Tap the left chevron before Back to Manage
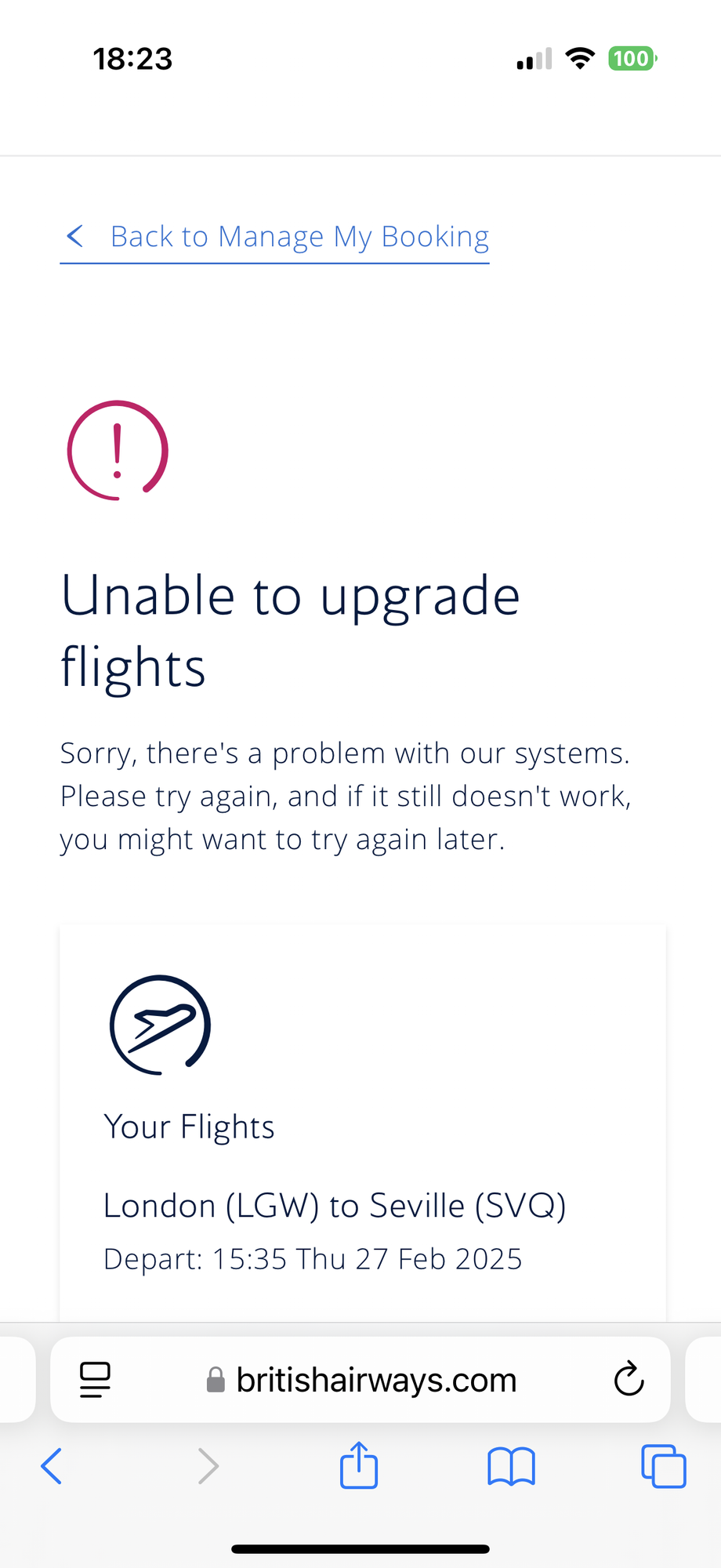The image size is (721, 1568). click(x=75, y=236)
